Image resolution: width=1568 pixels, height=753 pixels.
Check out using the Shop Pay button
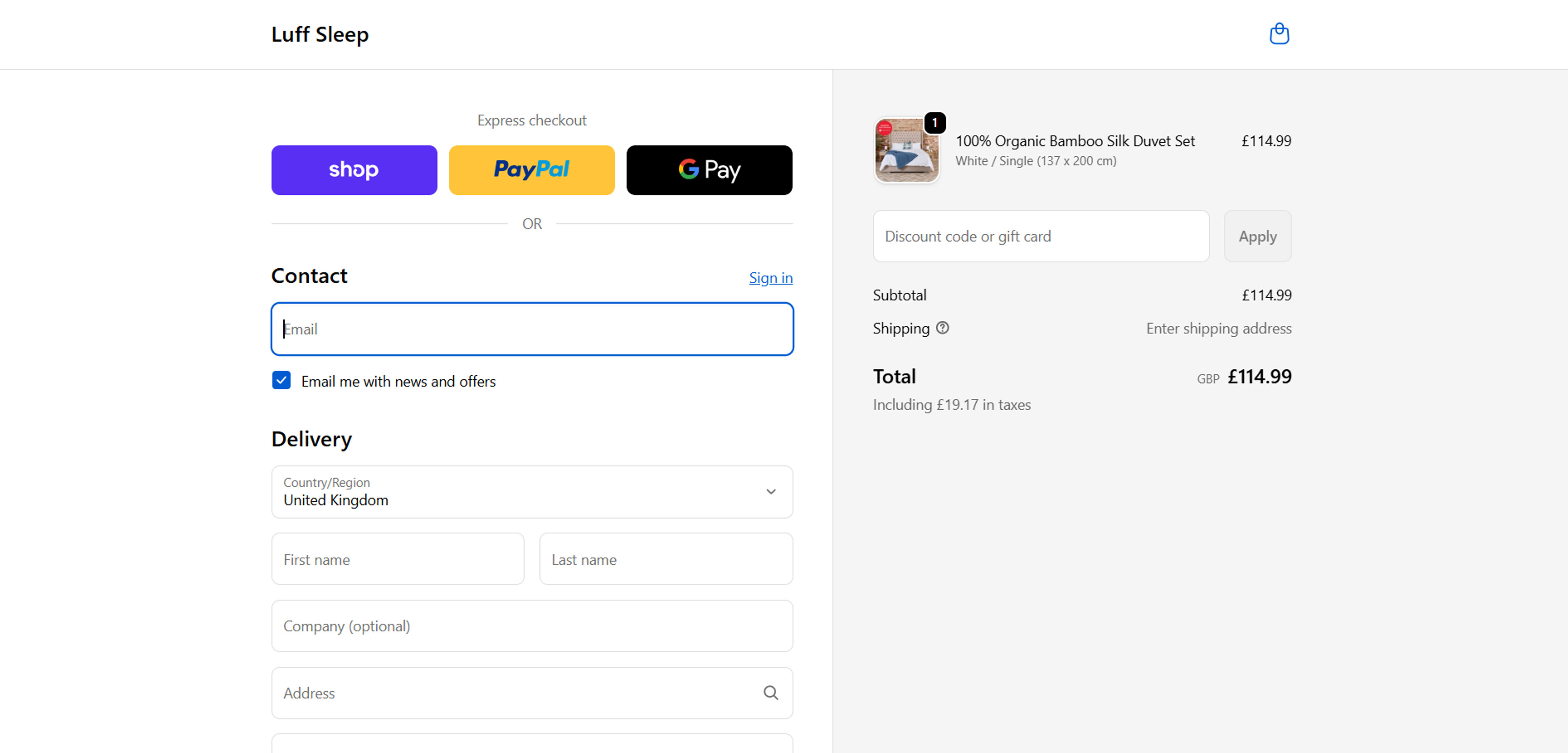click(x=354, y=170)
